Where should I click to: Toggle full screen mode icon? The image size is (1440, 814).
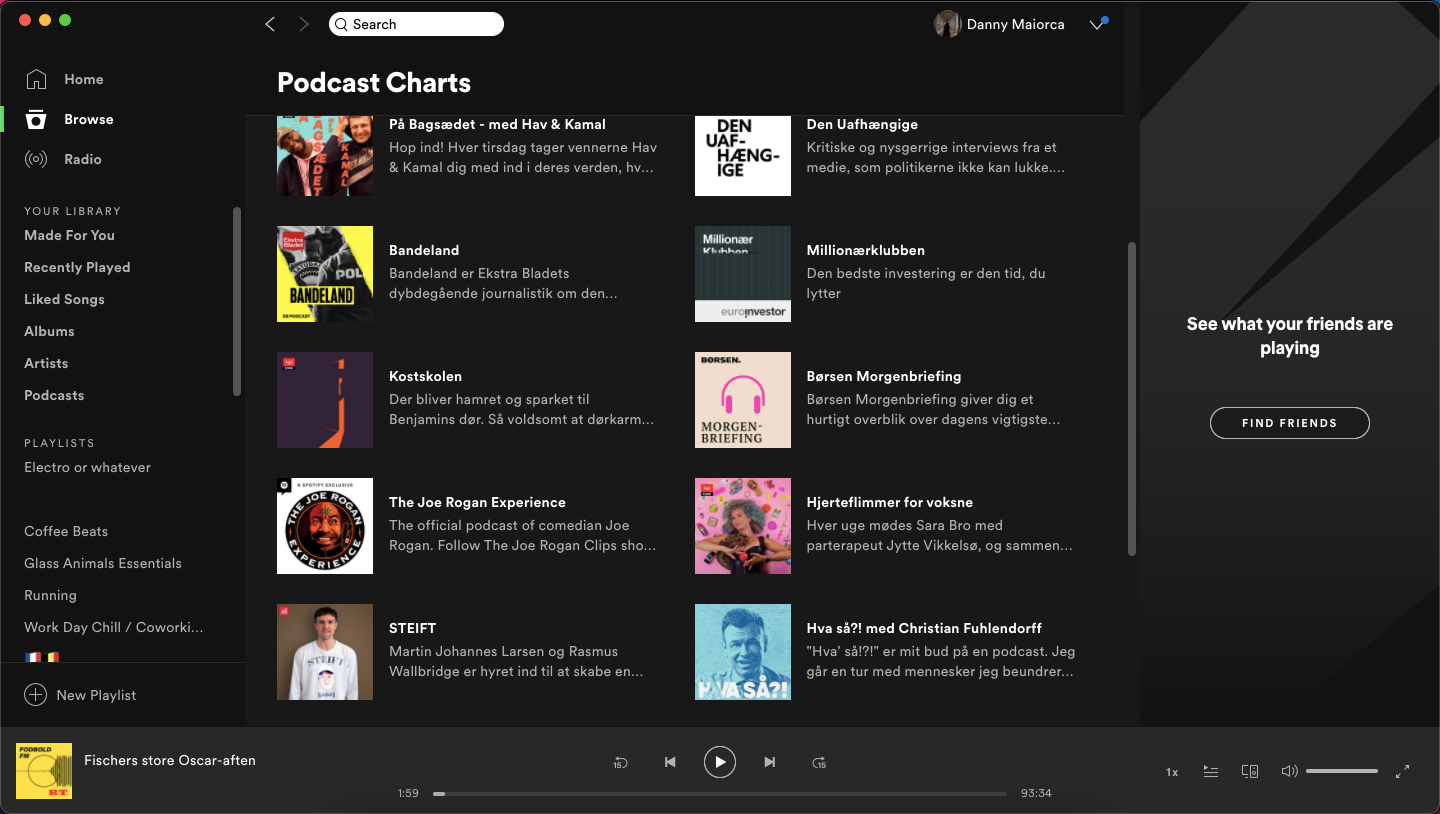pyautogui.click(x=1402, y=771)
